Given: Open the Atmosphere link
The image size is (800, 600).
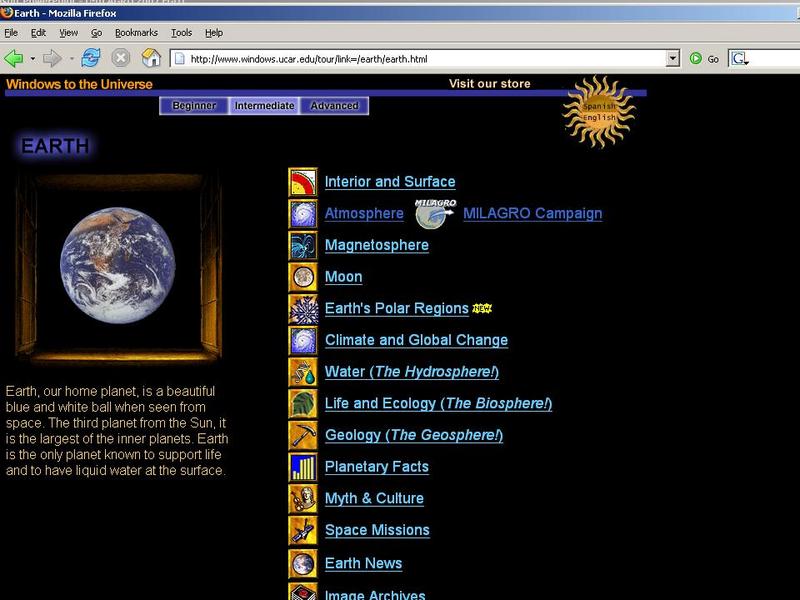Looking at the screenshot, I should pyautogui.click(x=364, y=213).
